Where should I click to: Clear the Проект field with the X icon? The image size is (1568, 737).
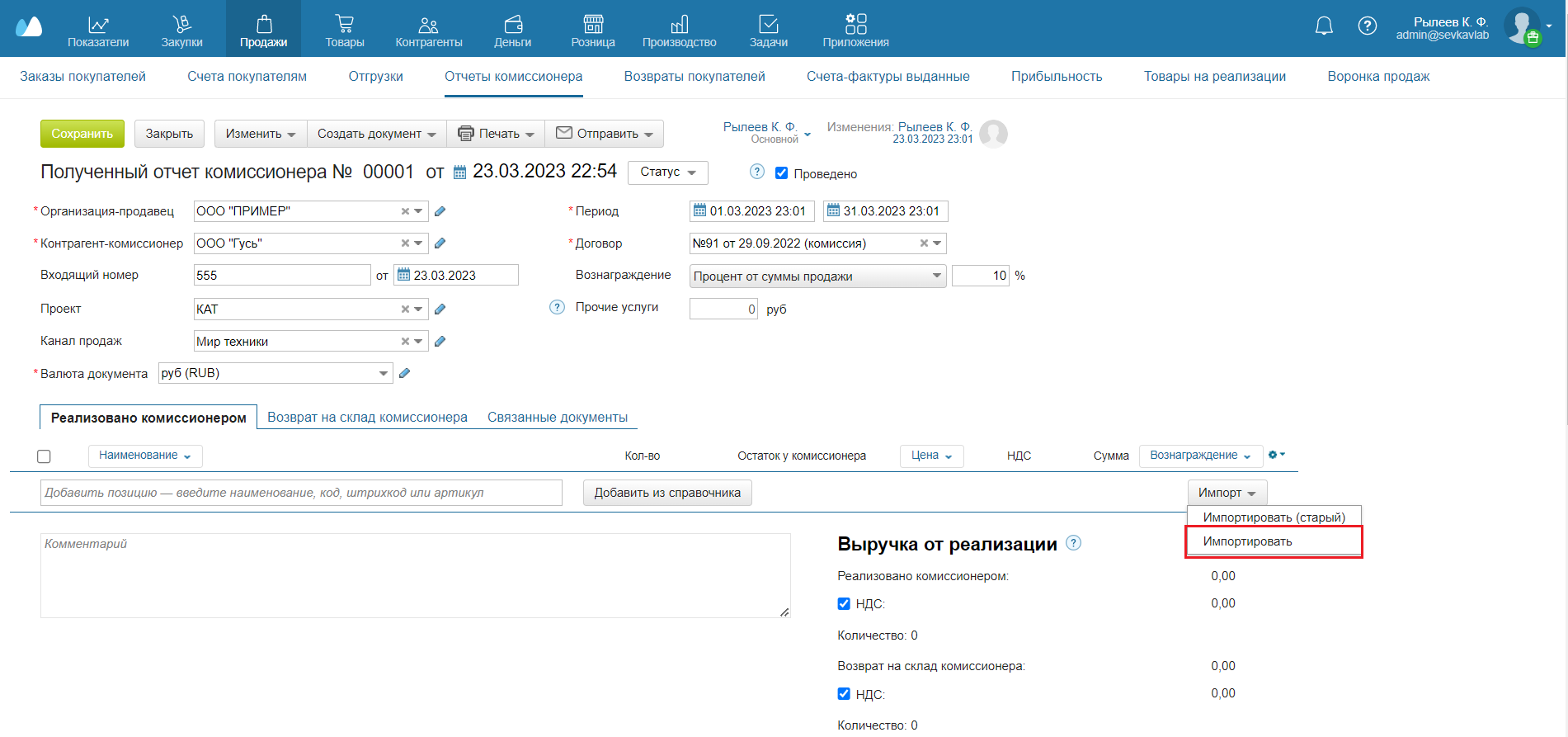click(x=405, y=309)
